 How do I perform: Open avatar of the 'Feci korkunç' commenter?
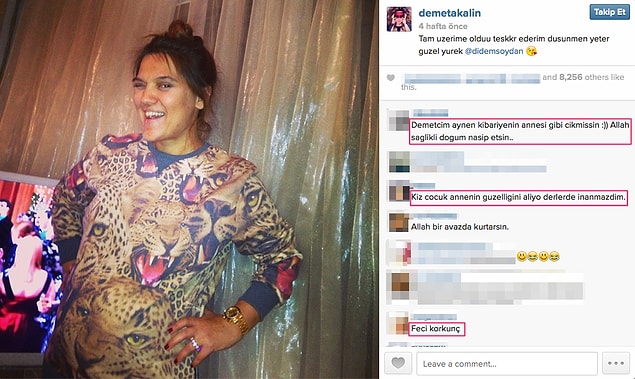click(x=398, y=323)
